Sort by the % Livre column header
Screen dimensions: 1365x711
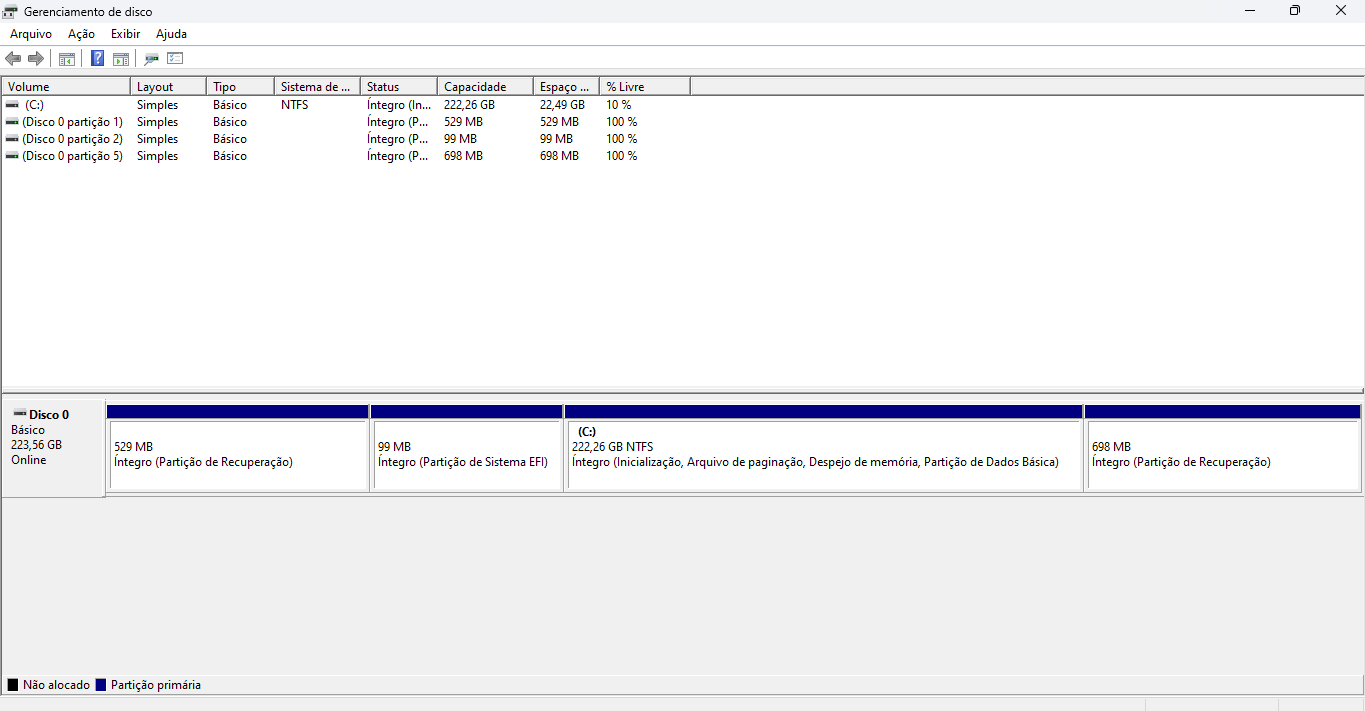coord(645,87)
